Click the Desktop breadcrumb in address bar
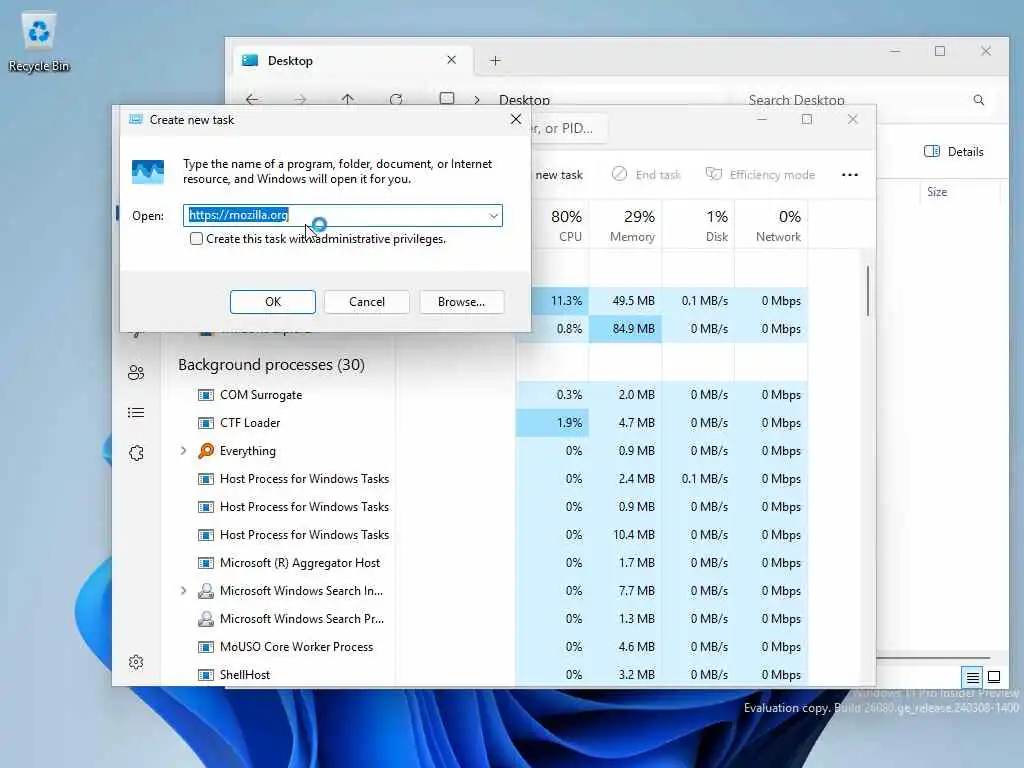Screen dimensions: 1024x768 point(524,100)
